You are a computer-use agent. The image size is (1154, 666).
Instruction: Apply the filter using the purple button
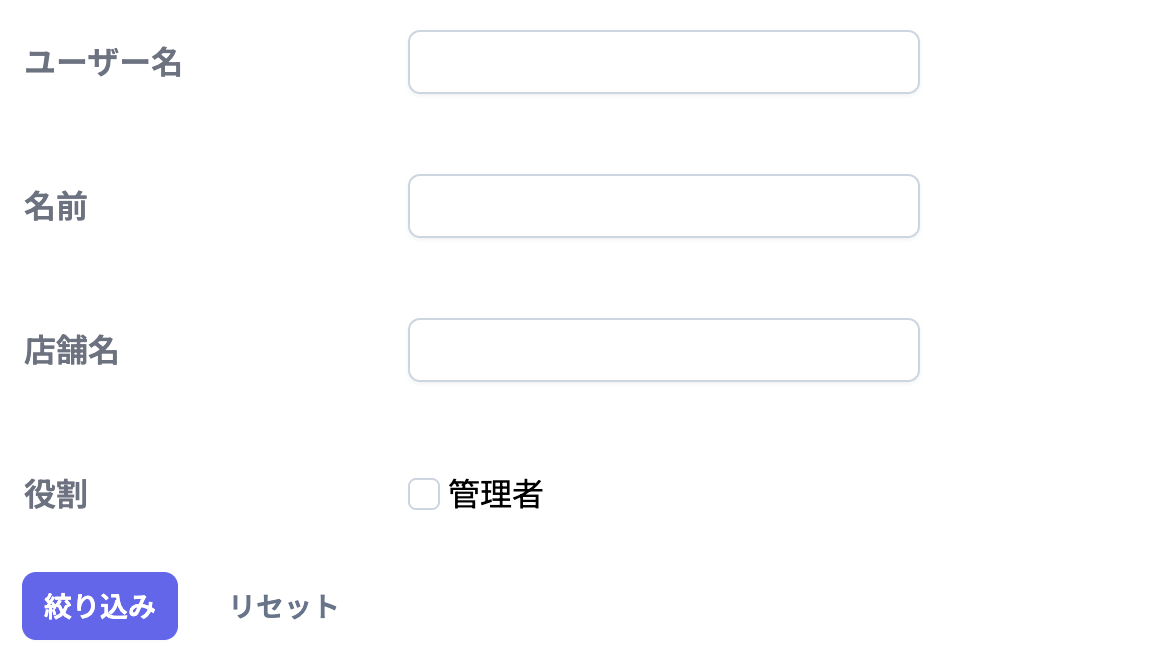pos(100,606)
